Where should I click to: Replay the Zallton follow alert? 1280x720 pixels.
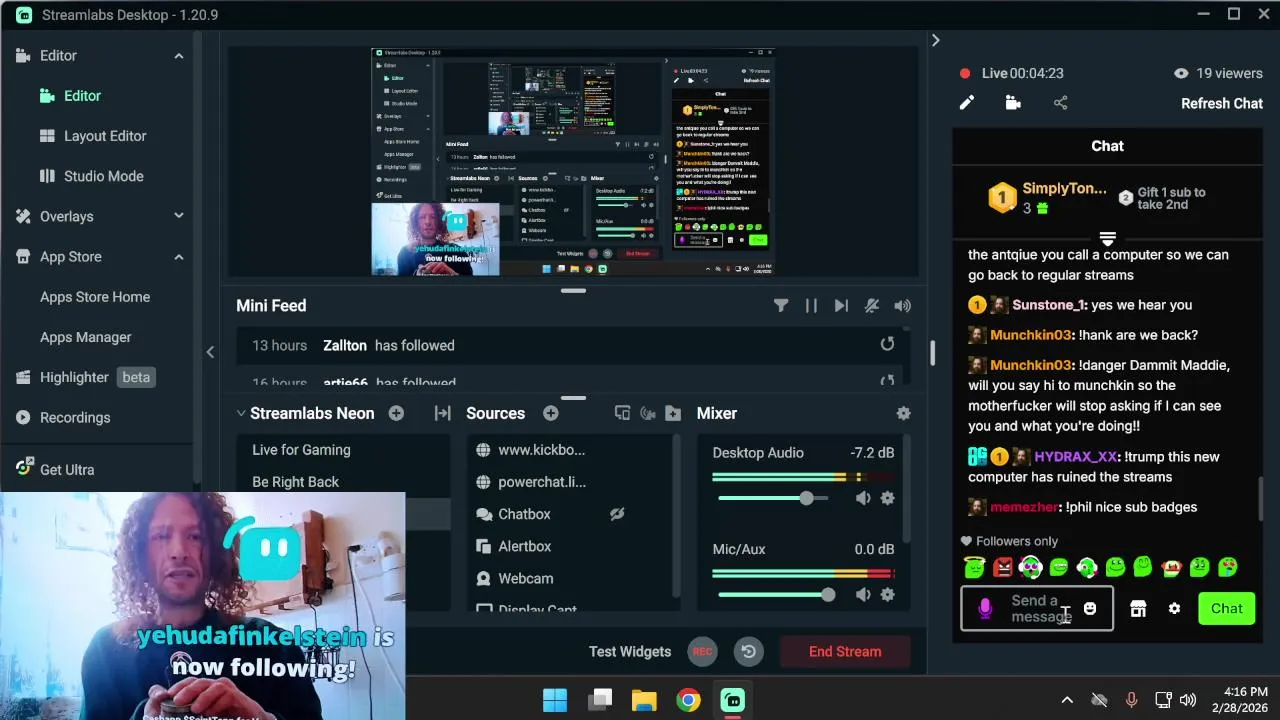pos(887,345)
